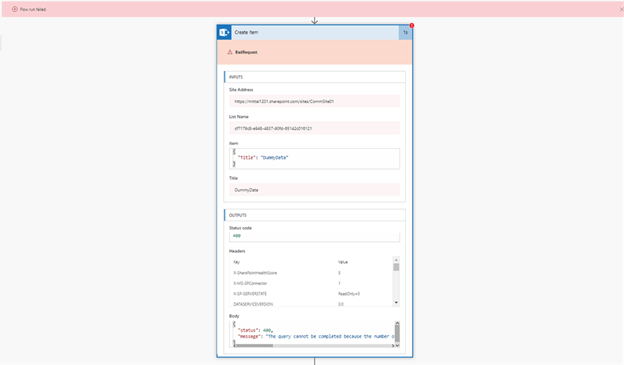The image size is (624, 365).
Task: Select the X-SP-SERVERSTATE header row
Action: tap(311, 293)
